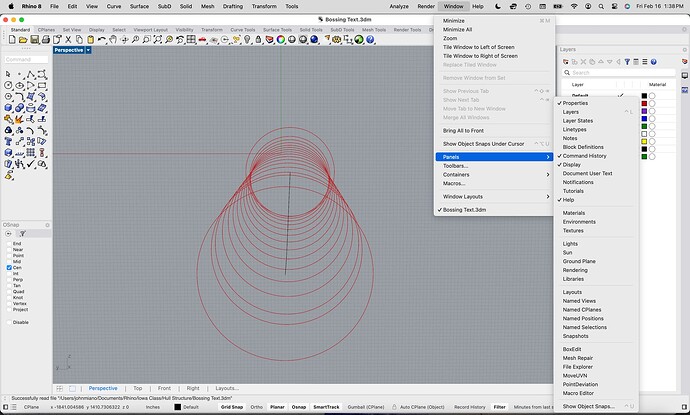Click the Layers panel filter funnel icon
Viewport: 690px width, 415px height.
[627, 62]
